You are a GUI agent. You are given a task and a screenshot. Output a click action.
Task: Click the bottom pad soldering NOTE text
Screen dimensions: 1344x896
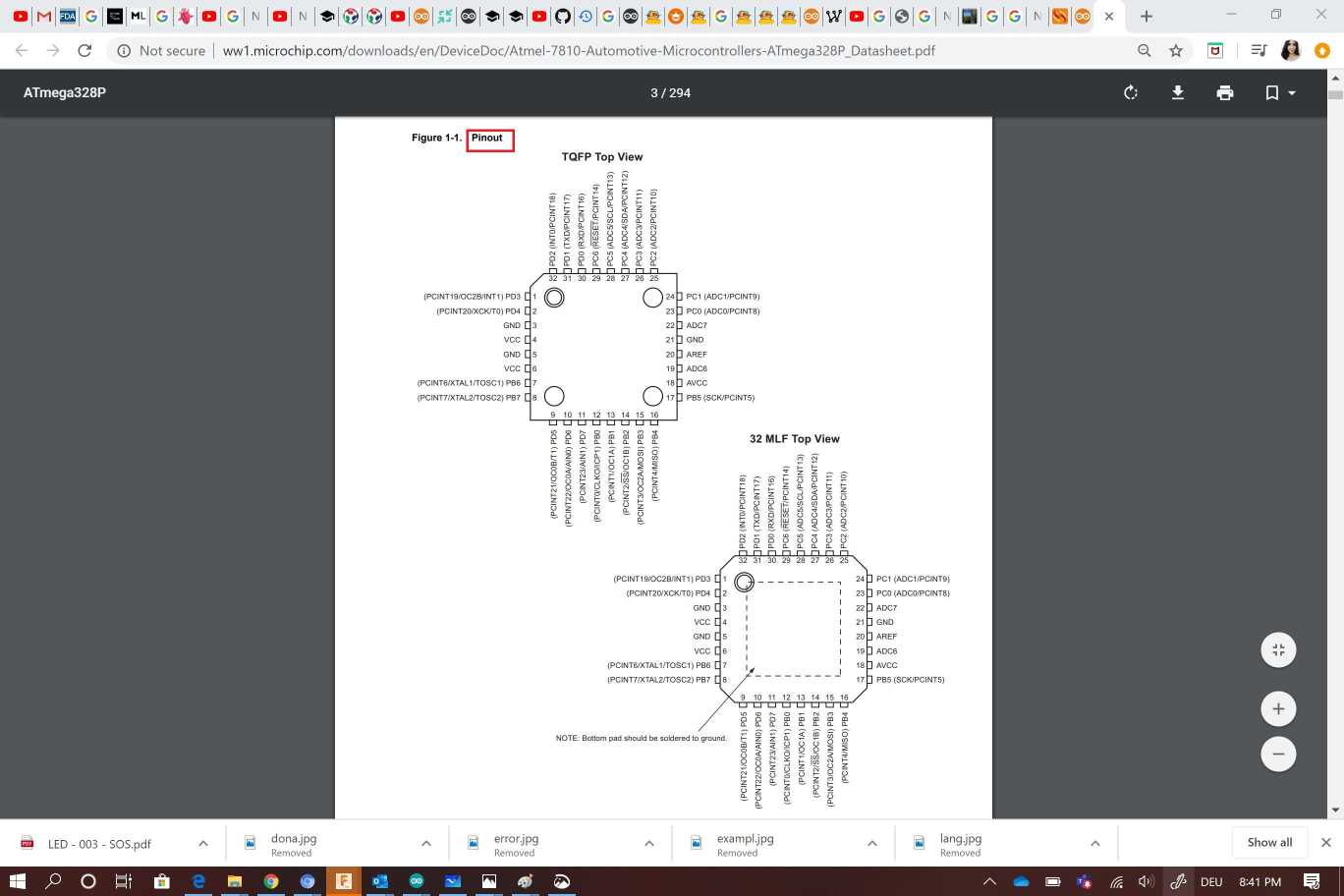tap(642, 738)
